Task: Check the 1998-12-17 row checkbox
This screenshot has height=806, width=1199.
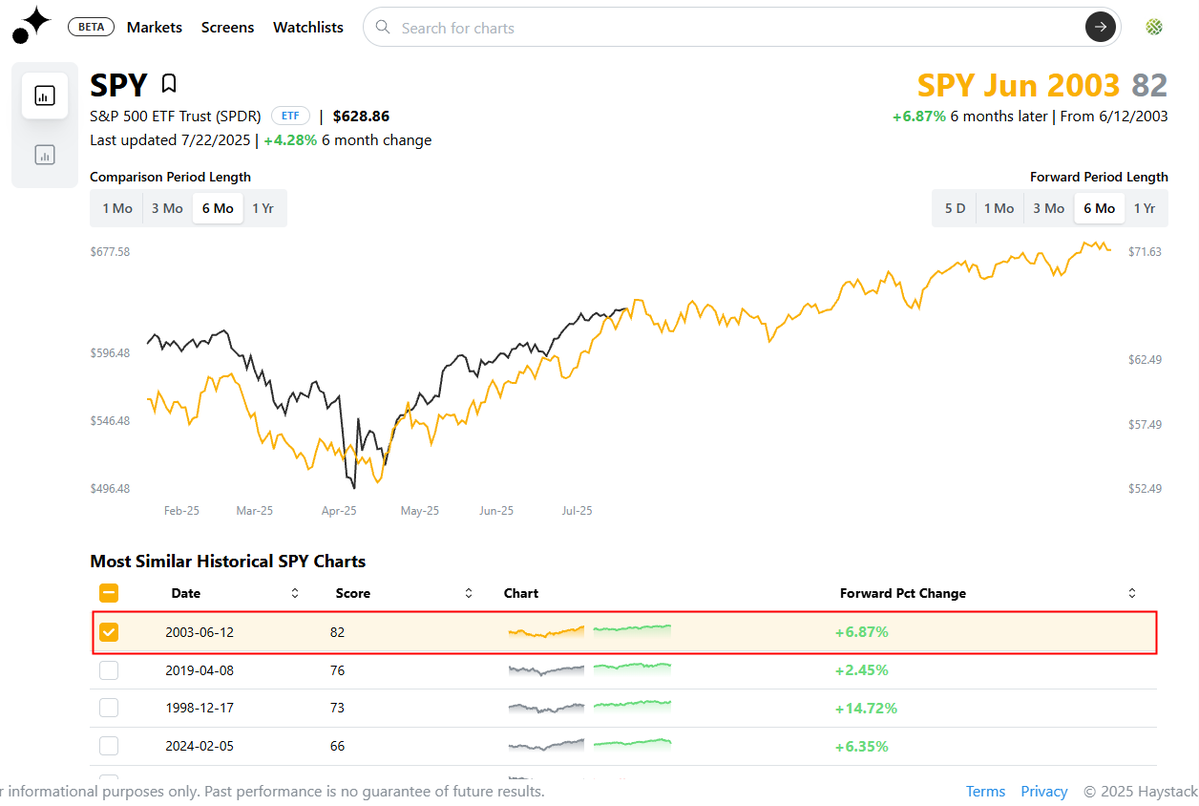Action: coord(109,707)
